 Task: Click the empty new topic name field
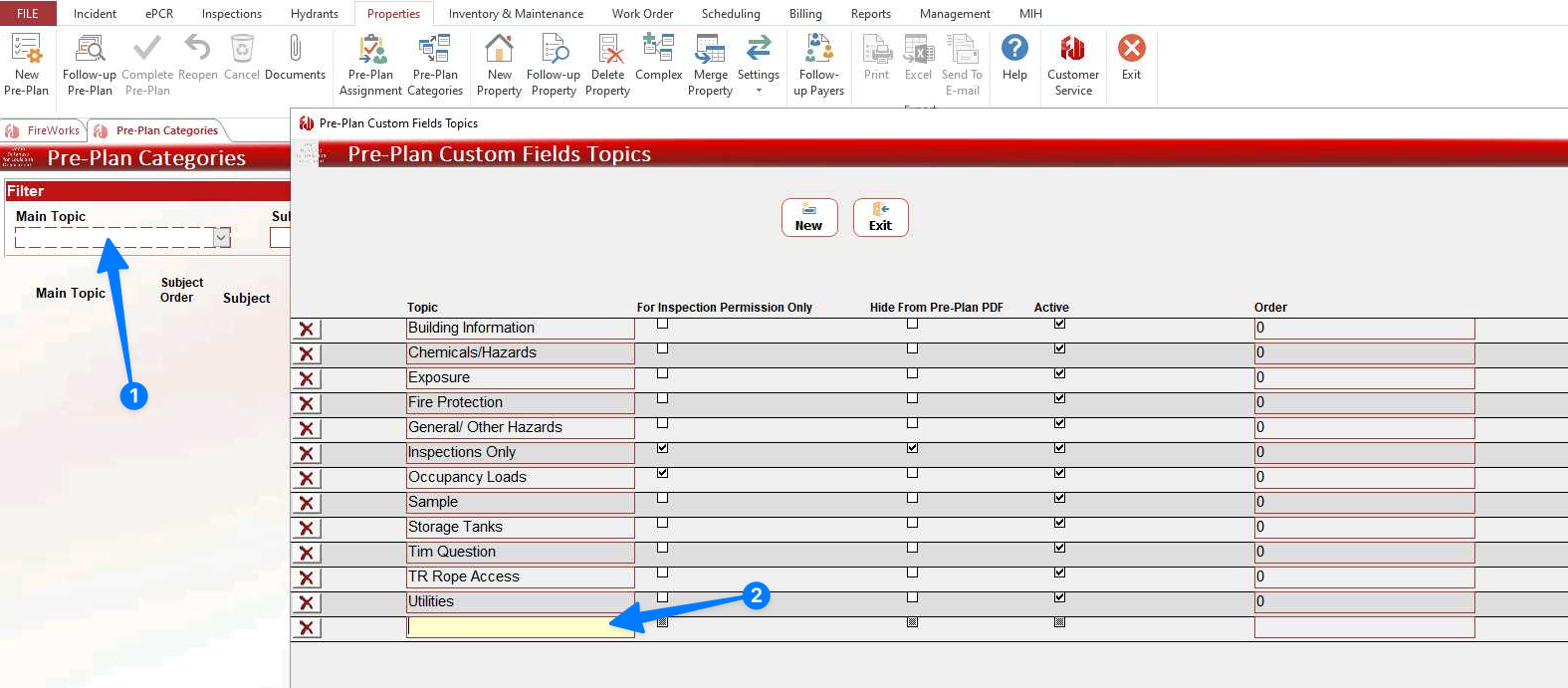pos(521,627)
